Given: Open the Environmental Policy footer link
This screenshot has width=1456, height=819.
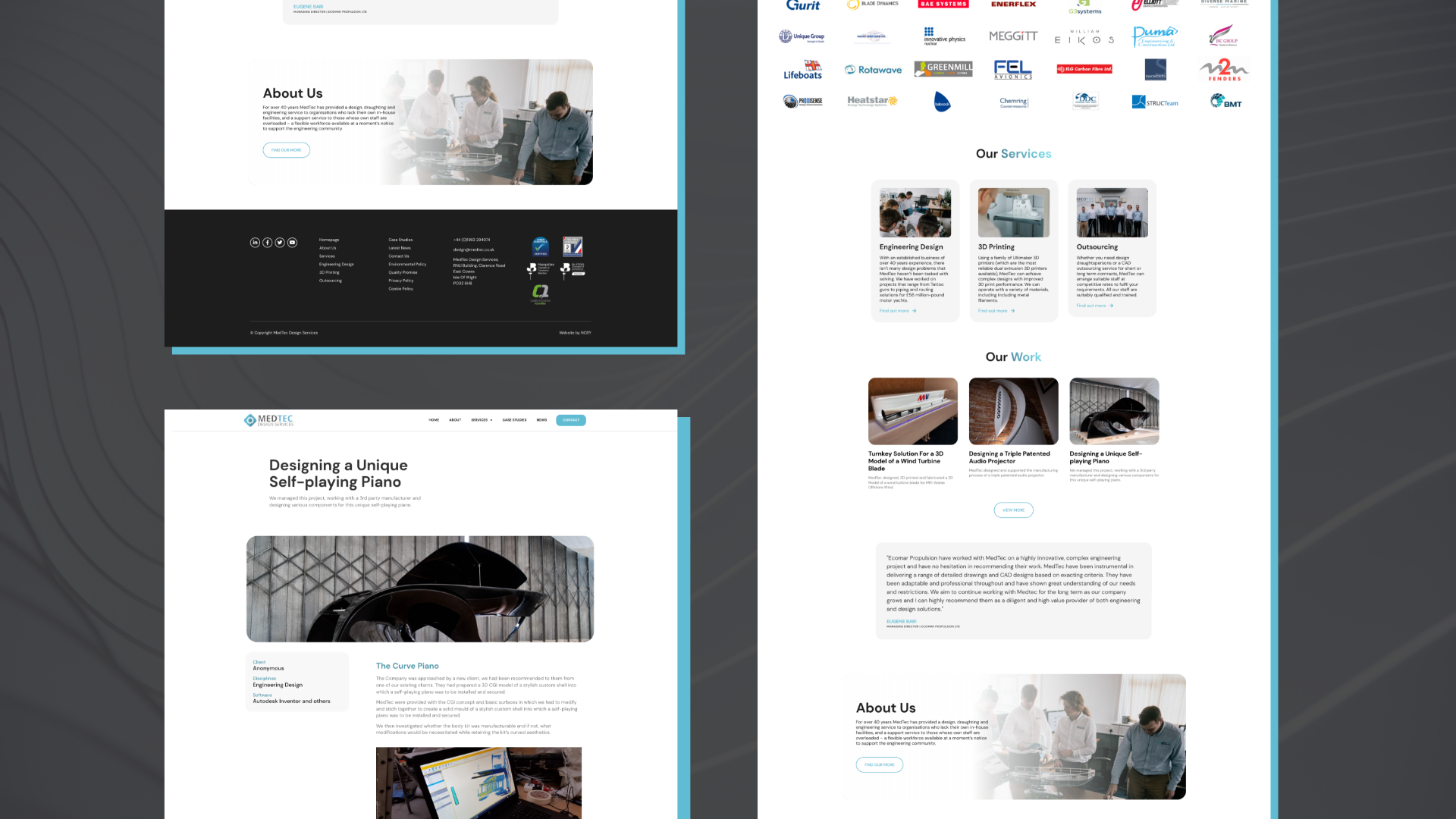Looking at the screenshot, I should (407, 265).
